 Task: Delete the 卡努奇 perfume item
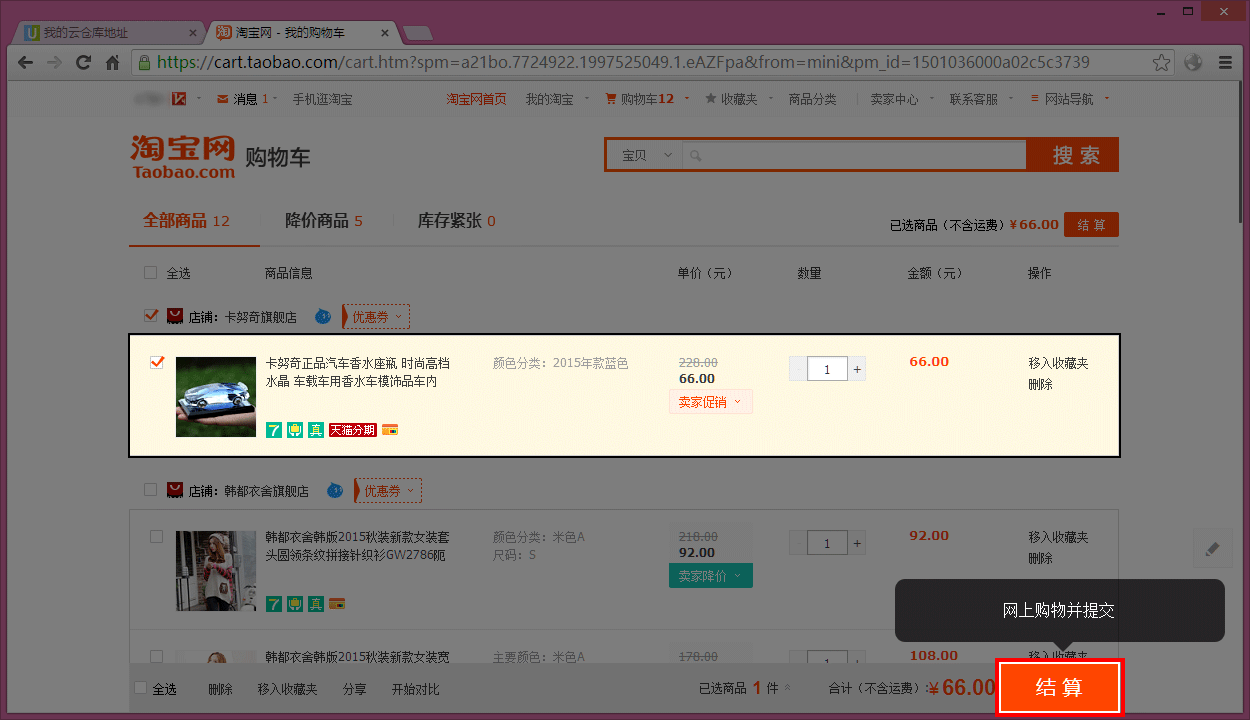(1040, 384)
